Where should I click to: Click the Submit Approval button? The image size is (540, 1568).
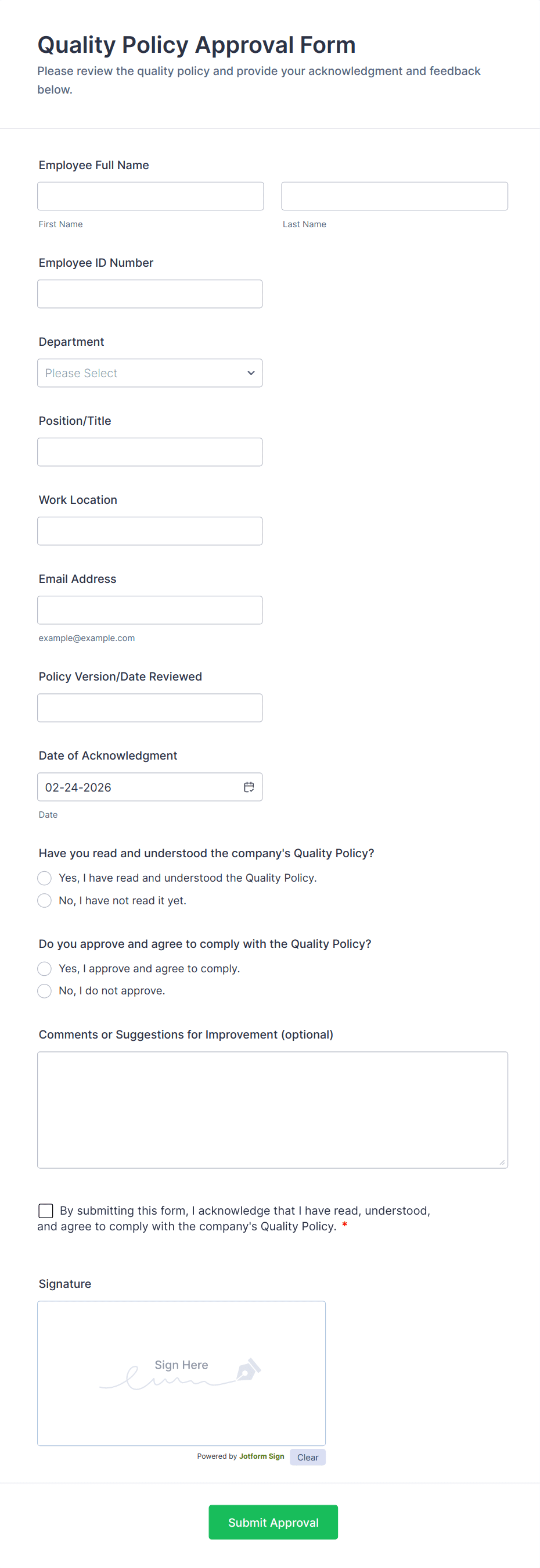point(273,1522)
